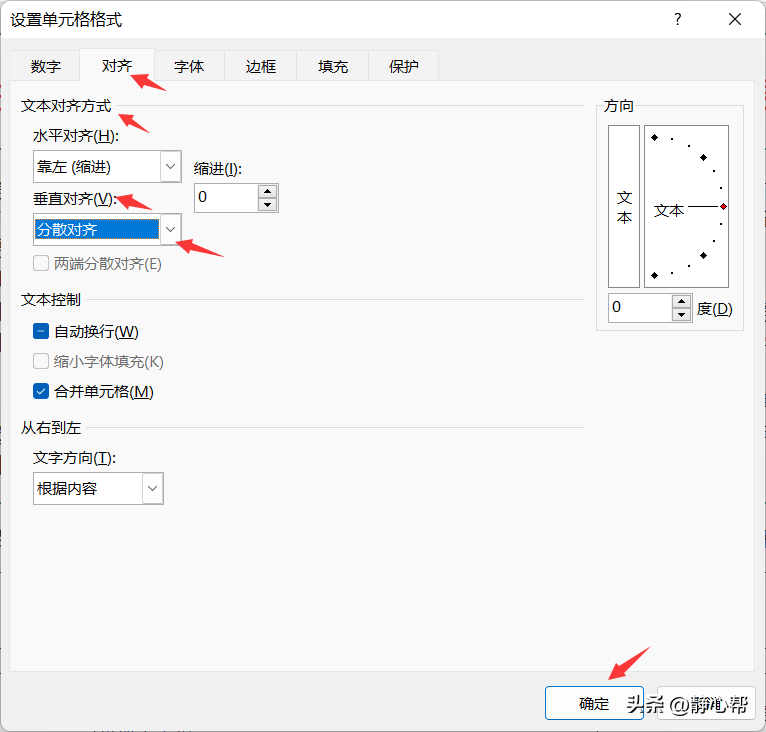Click the 度 degrees input field
Screen dimensions: 766x732
pos(640,308)
